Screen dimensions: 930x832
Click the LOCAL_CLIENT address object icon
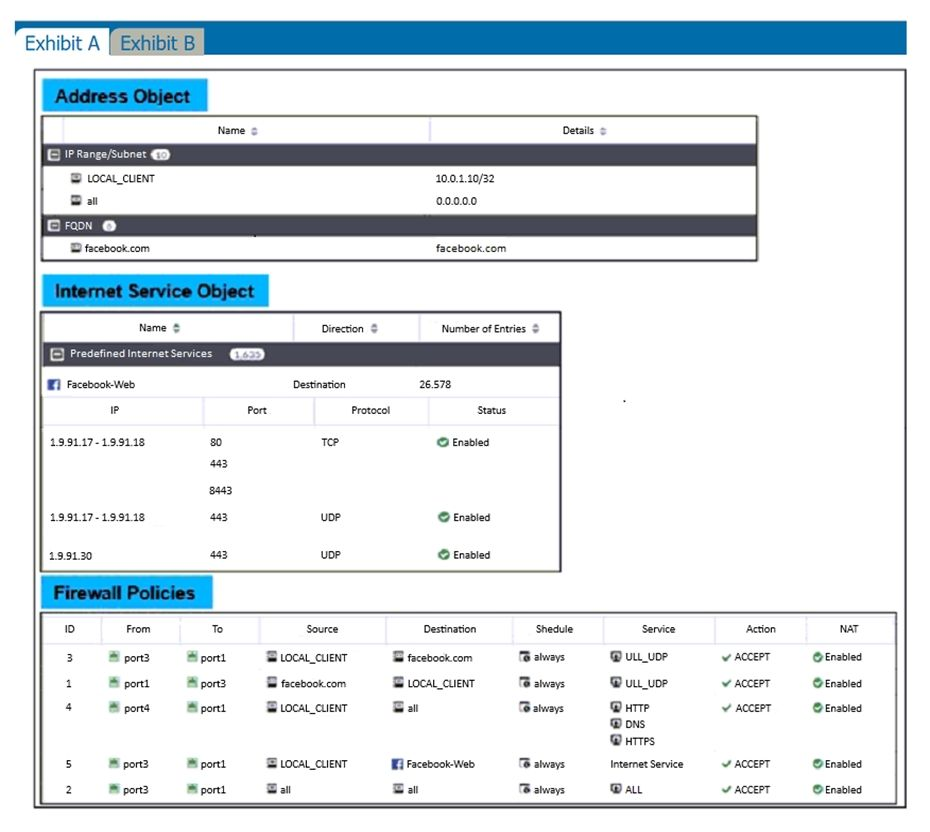76,179
